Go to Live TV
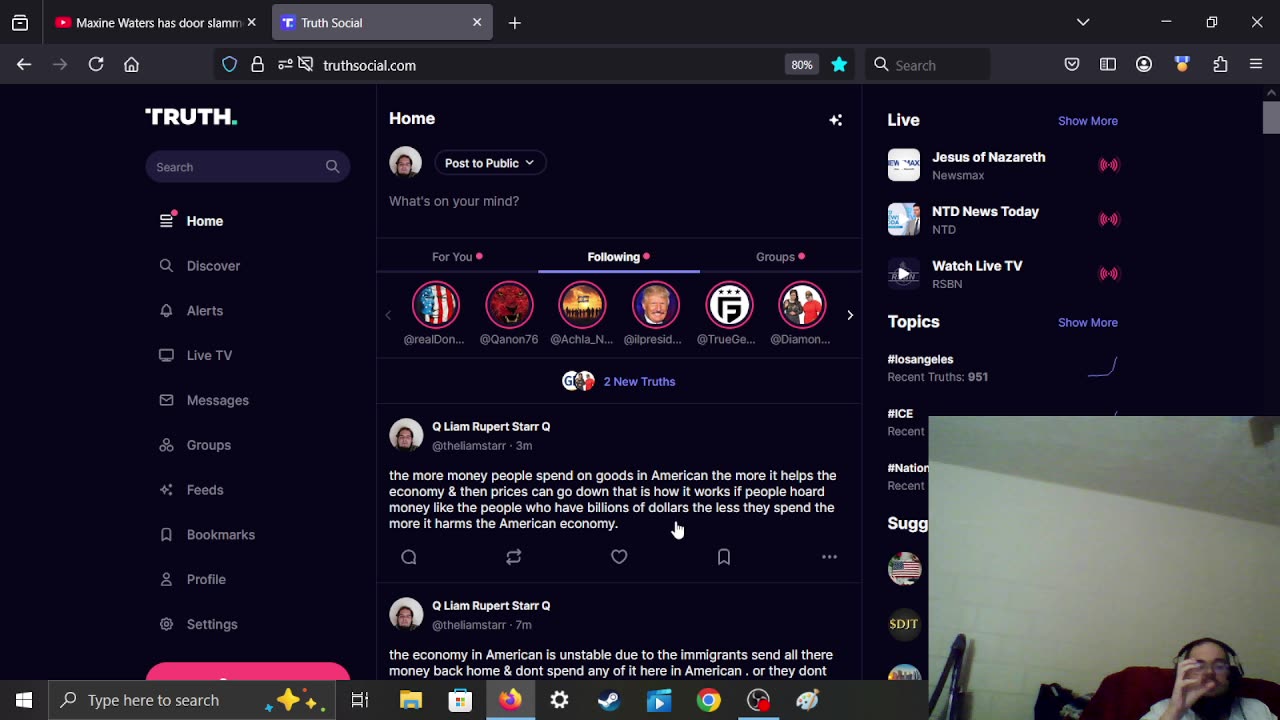The height and width of the screenshot is (720, 1280). pos(209,355)
